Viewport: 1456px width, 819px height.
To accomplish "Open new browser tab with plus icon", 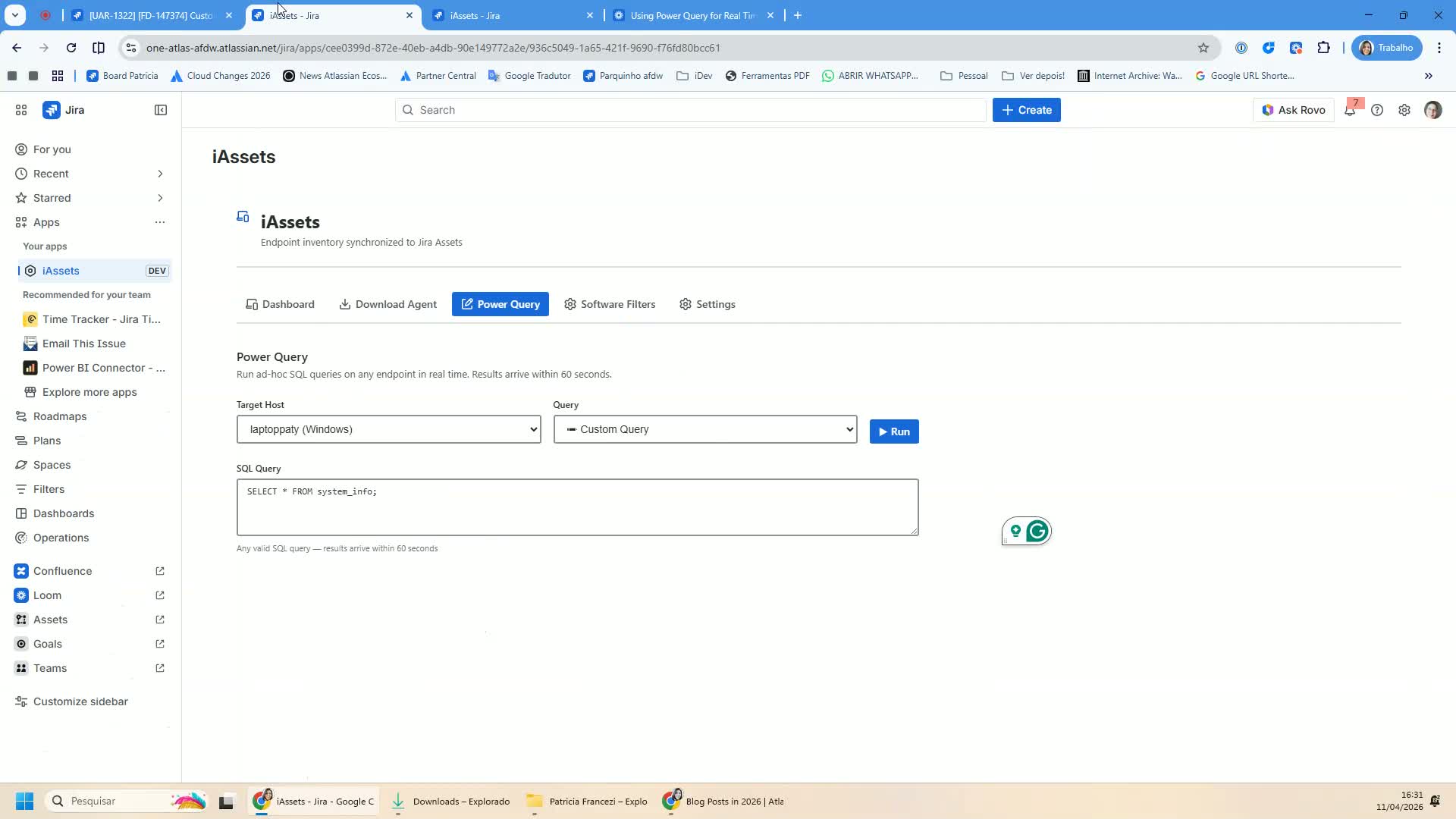I will [x=798, y=15].
